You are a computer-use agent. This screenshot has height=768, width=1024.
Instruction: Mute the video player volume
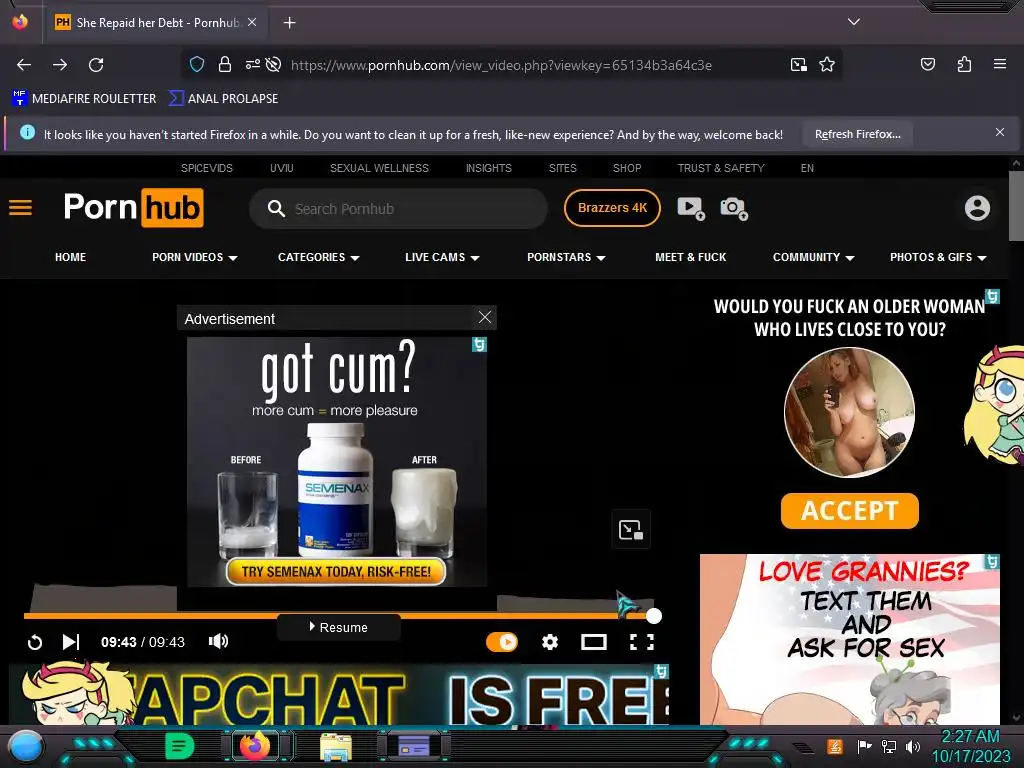click(218, 641)
